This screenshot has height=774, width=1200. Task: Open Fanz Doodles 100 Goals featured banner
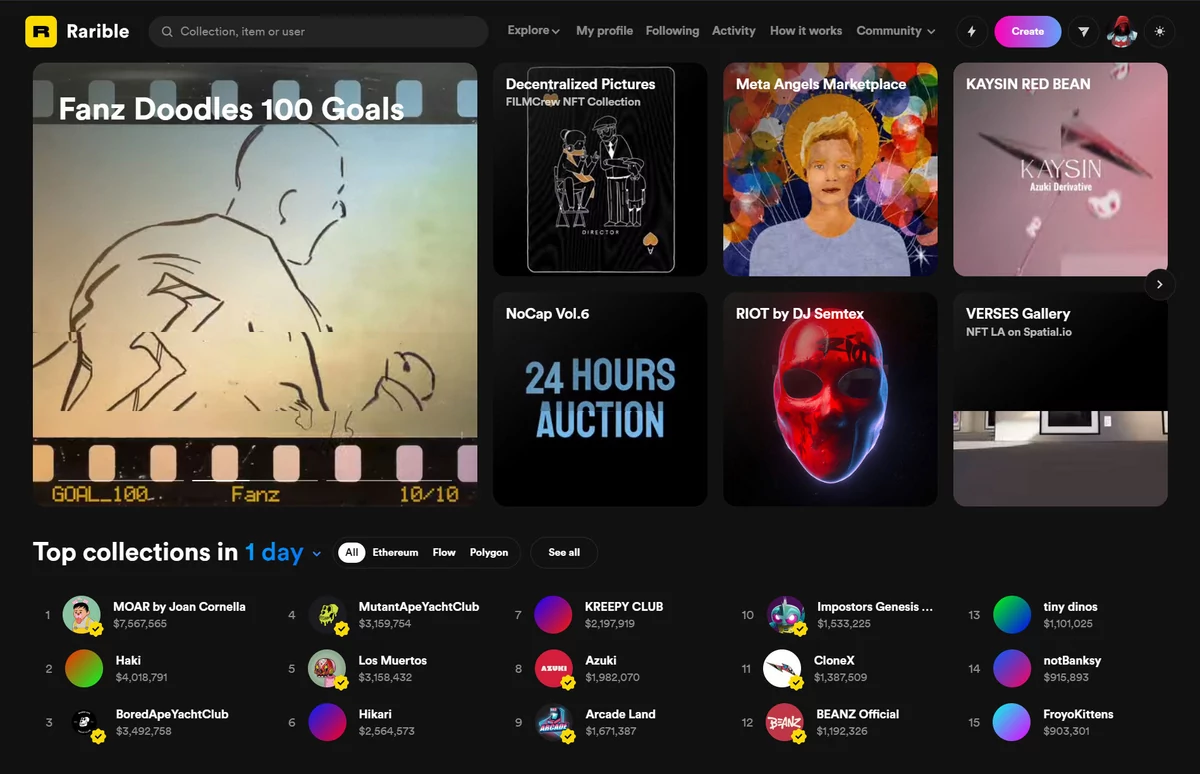255,284
